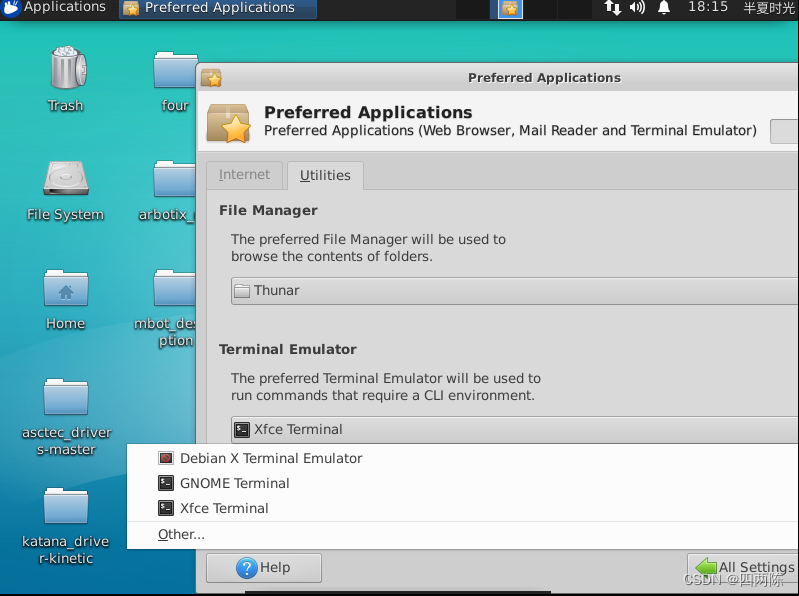Image resolution: width=799 pixels, height=596 pixels.
Task: Click the highlighted star button in top panel
Action: (510, 8)
